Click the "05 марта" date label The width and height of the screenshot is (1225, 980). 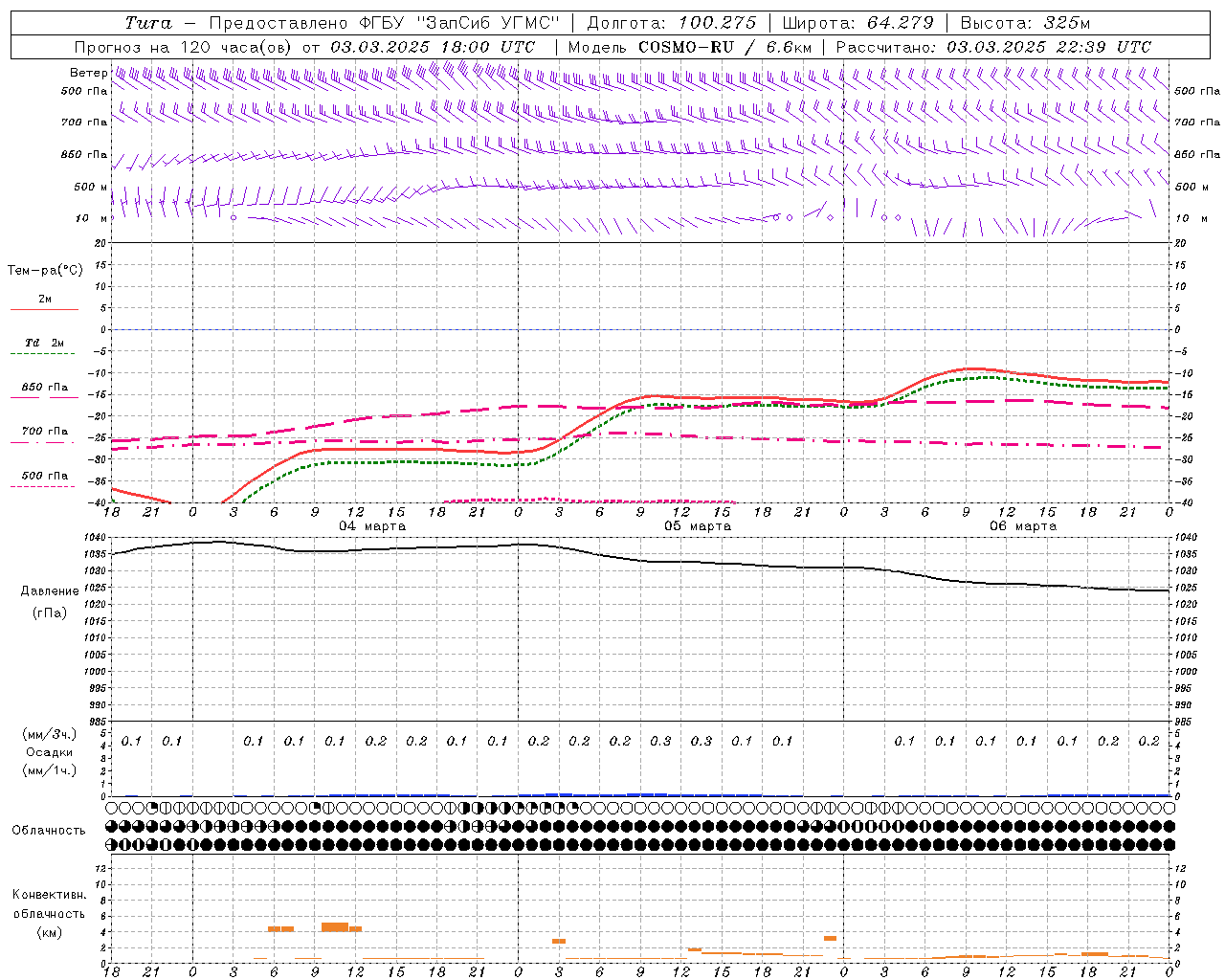[x=698, y=526]
